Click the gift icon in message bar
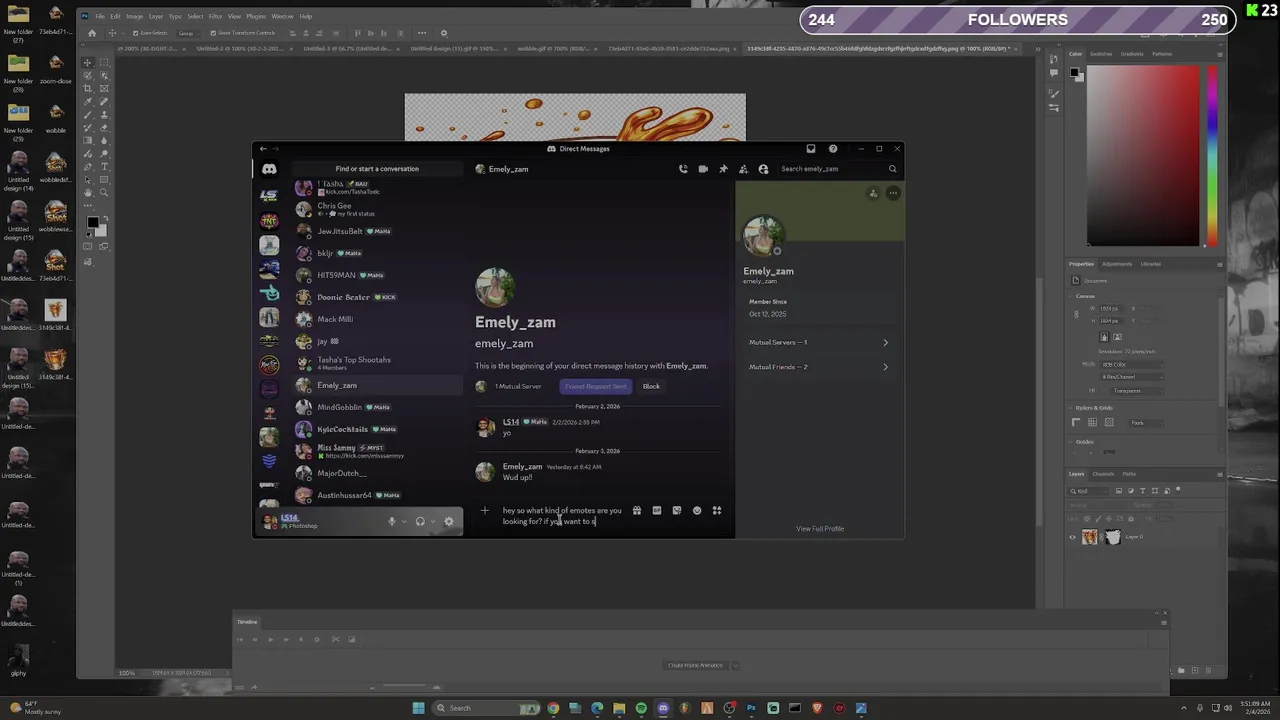The height and width of the screenshot is (720, 1280). point(636,511)
